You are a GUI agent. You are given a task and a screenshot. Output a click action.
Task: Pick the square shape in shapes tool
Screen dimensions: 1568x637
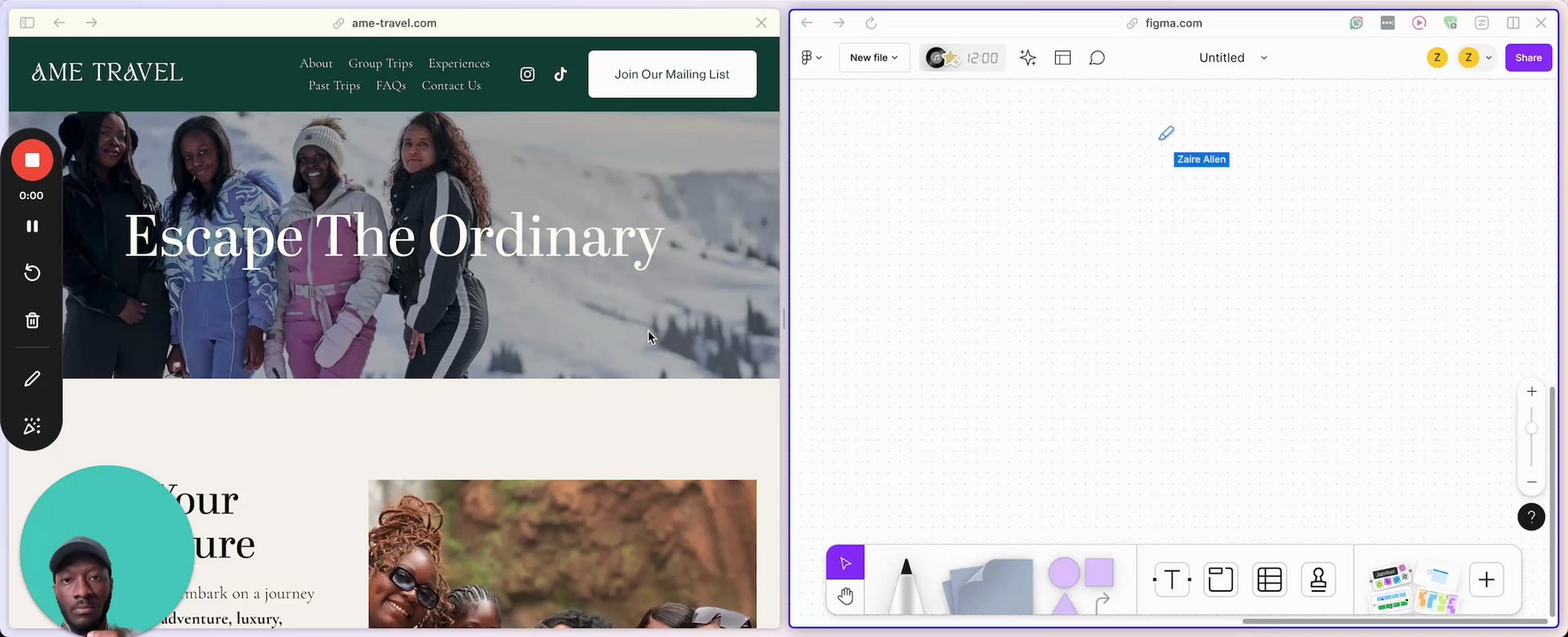pos(1099,572)
